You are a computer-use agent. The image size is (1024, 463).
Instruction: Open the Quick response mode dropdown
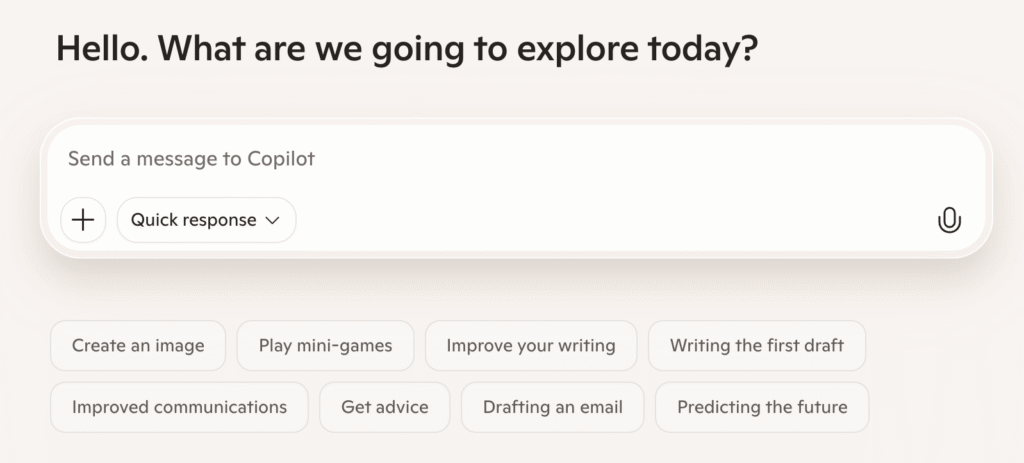pos(206,220)
